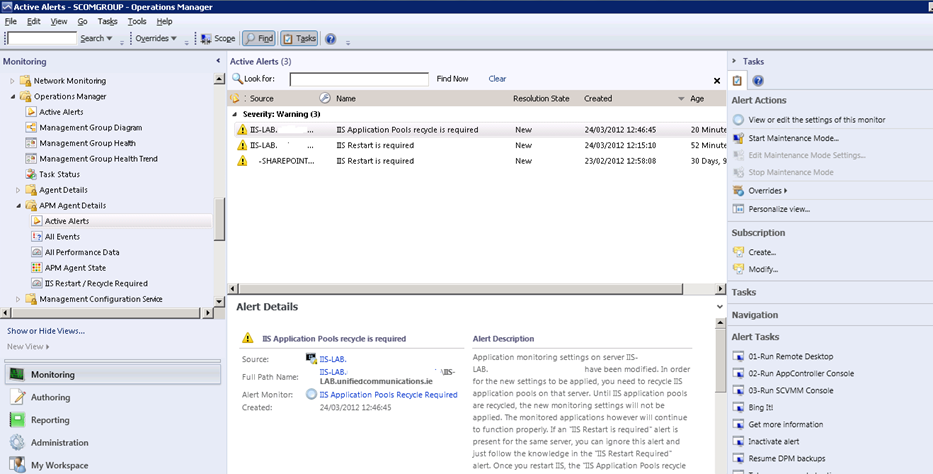Viewport: 933px width, 474px height.
Task: Open the Edit menu
Action: click(34, 21)
